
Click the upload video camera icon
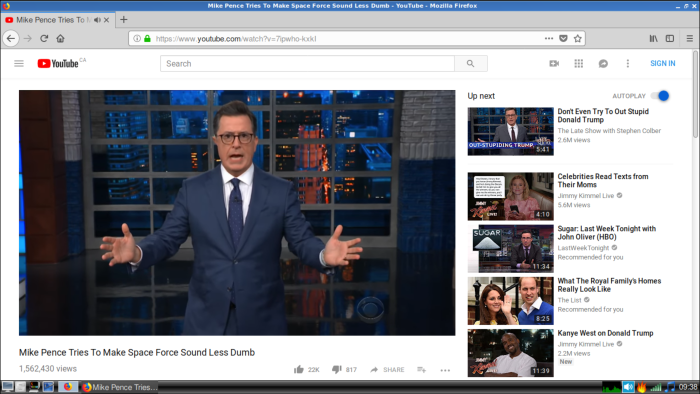coord(554,63)
